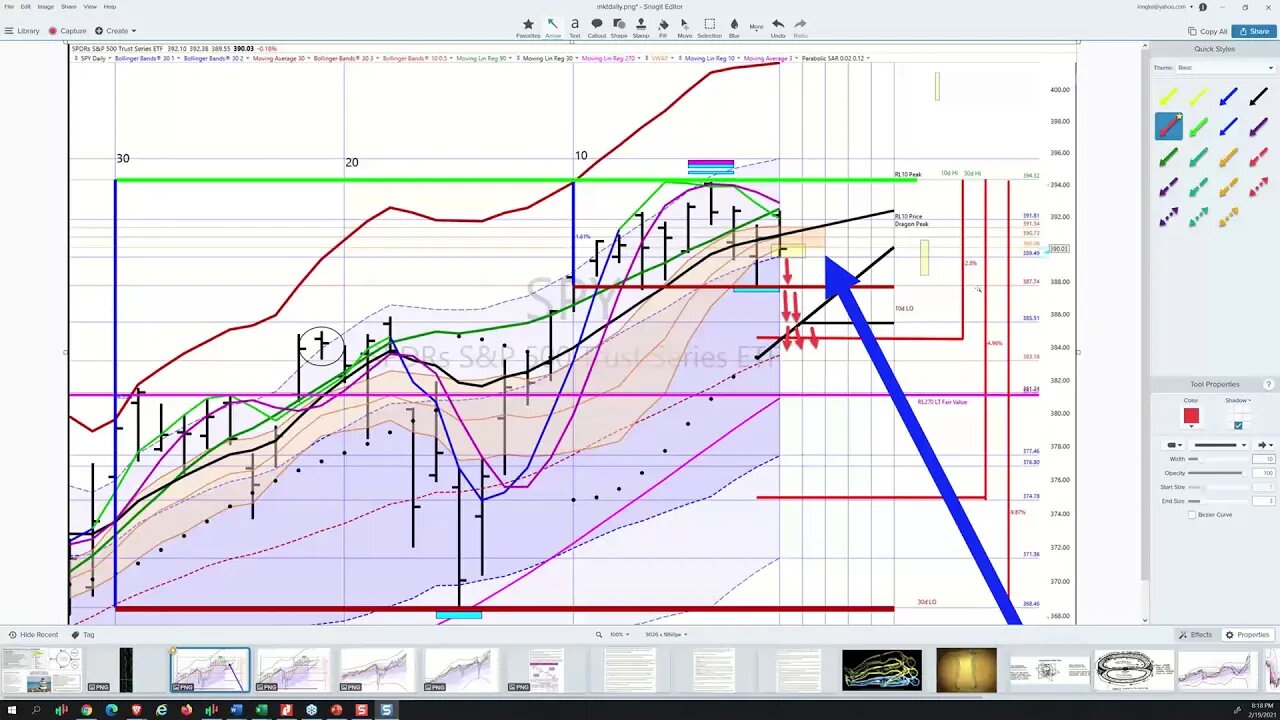This screenshot has height=720, width=1280.
Task: Click the Capture button
Action: (68, 31)
